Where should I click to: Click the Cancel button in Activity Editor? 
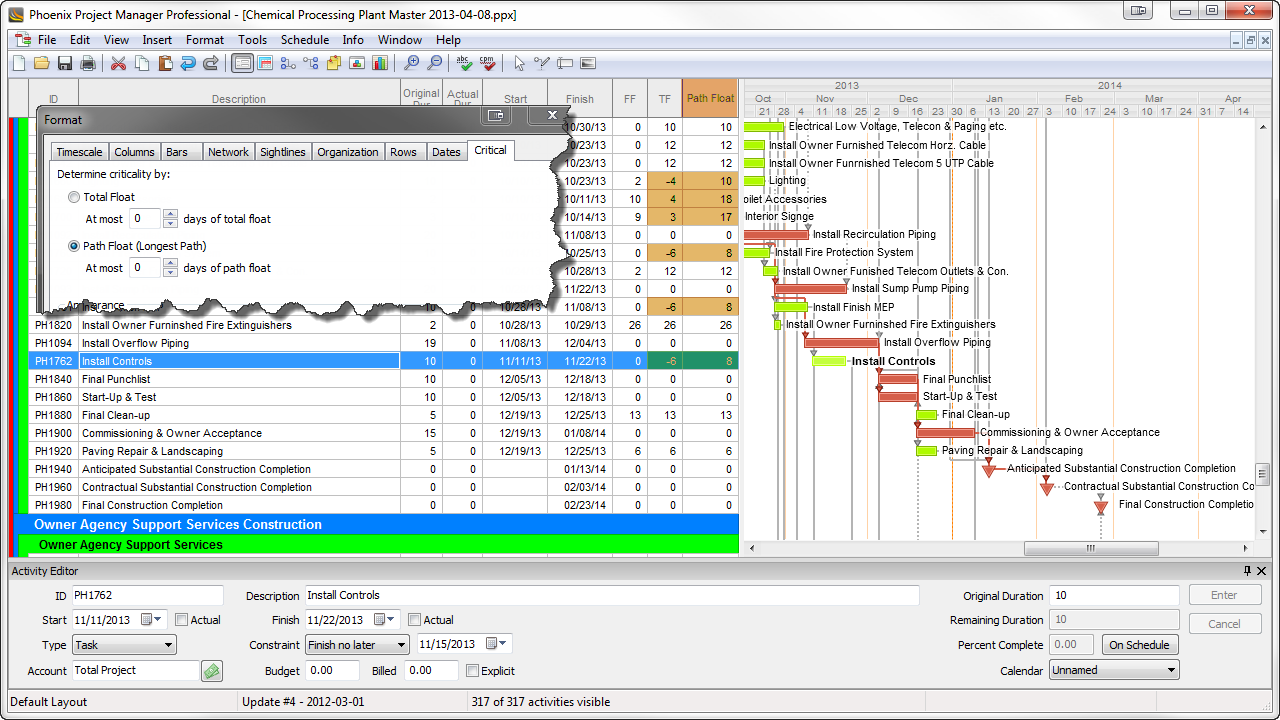(1224, 624)
